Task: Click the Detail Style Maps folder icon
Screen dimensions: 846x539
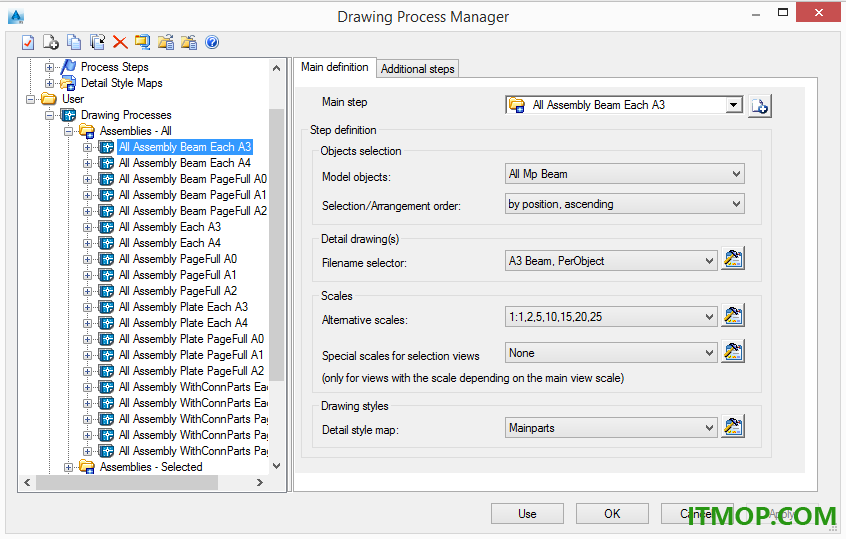Action: pos(68,83)
